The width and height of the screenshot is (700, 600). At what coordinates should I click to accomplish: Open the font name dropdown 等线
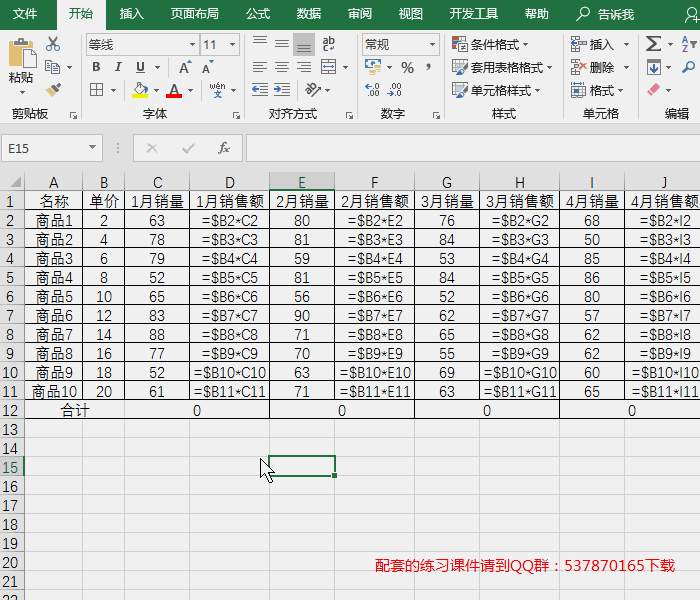pyautogui.click(x=141, y=45)
